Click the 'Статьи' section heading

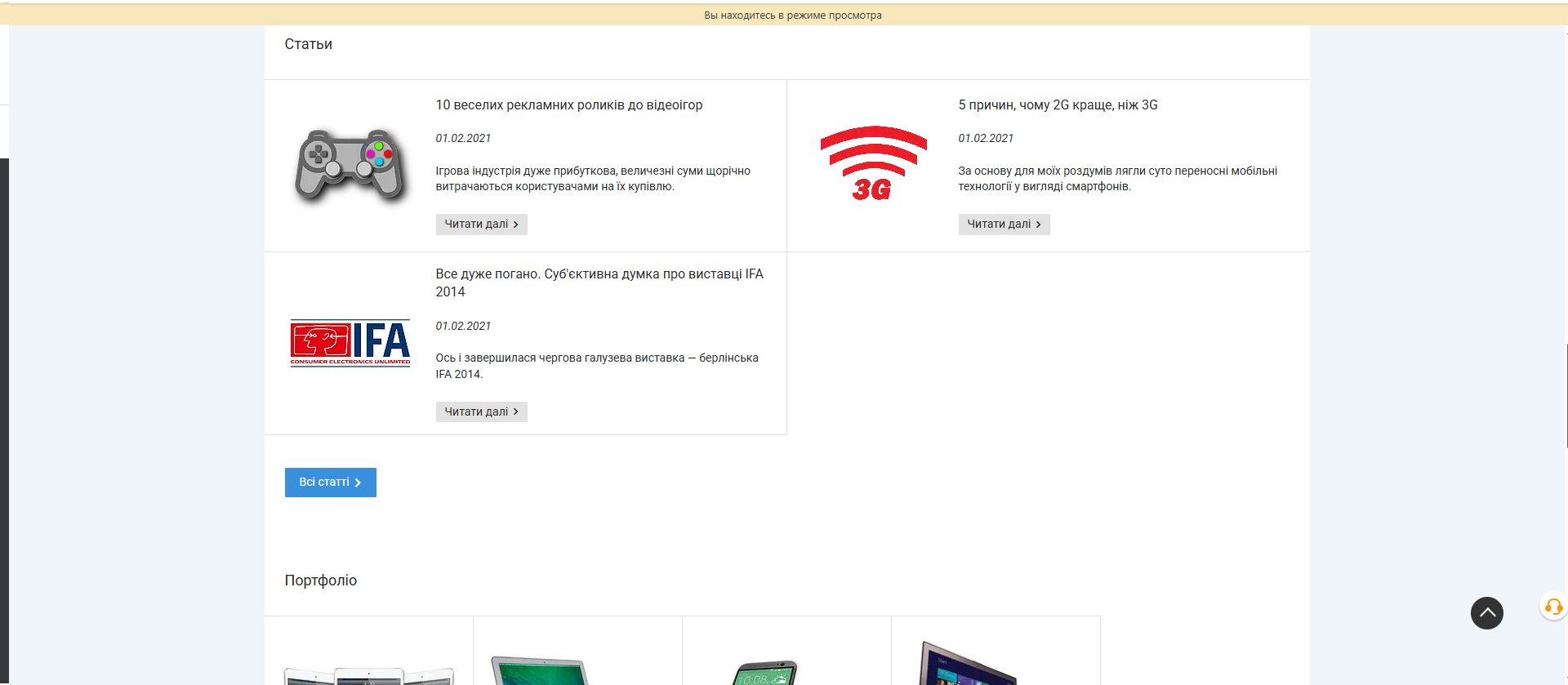[x=308, y=44]
